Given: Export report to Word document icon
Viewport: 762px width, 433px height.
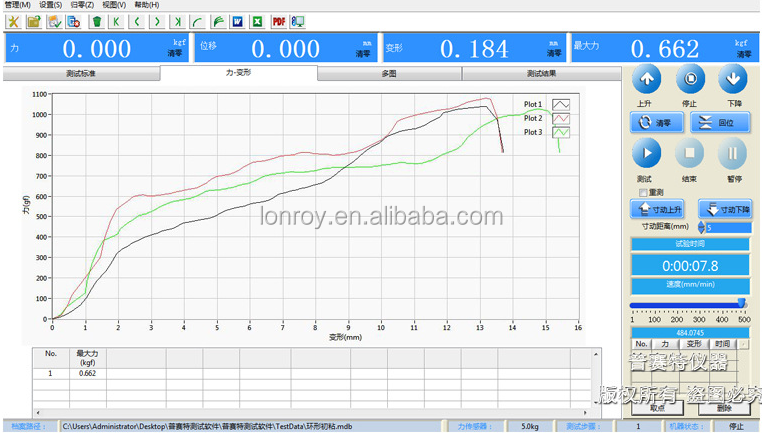Looking at the screenshot, I should 238,21.
